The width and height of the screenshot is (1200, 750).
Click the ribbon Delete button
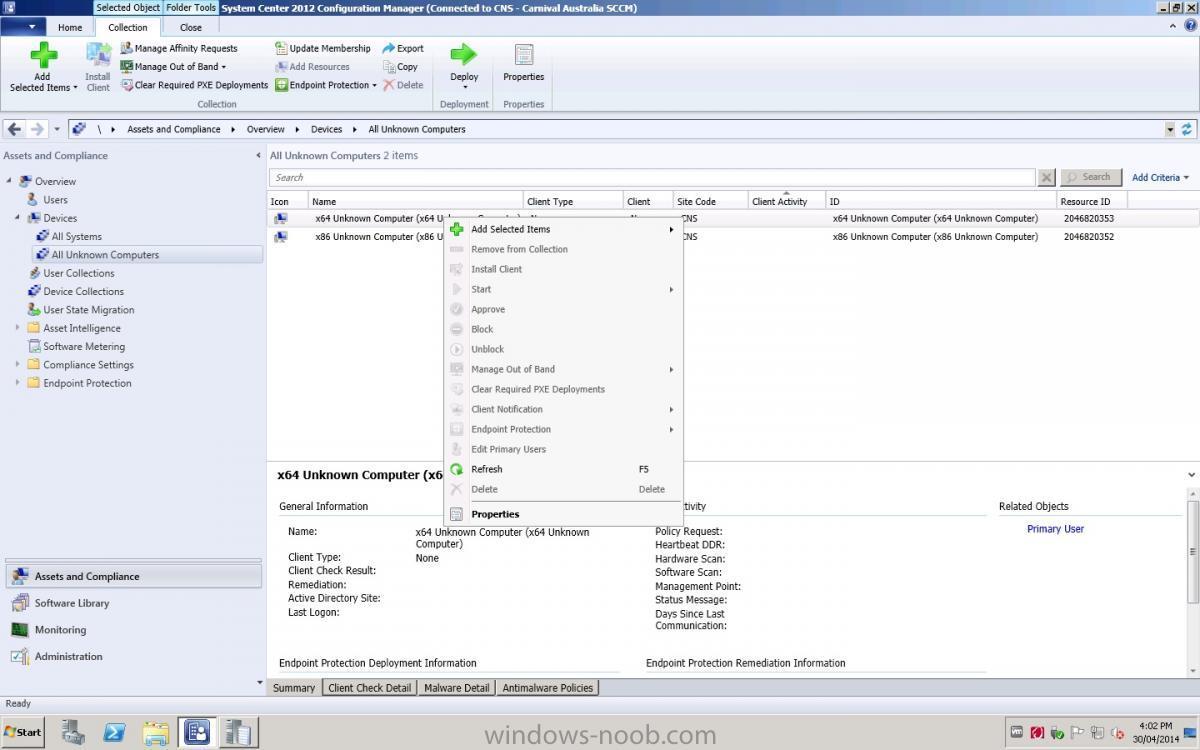pyautogui.click(x=403, y=85)
